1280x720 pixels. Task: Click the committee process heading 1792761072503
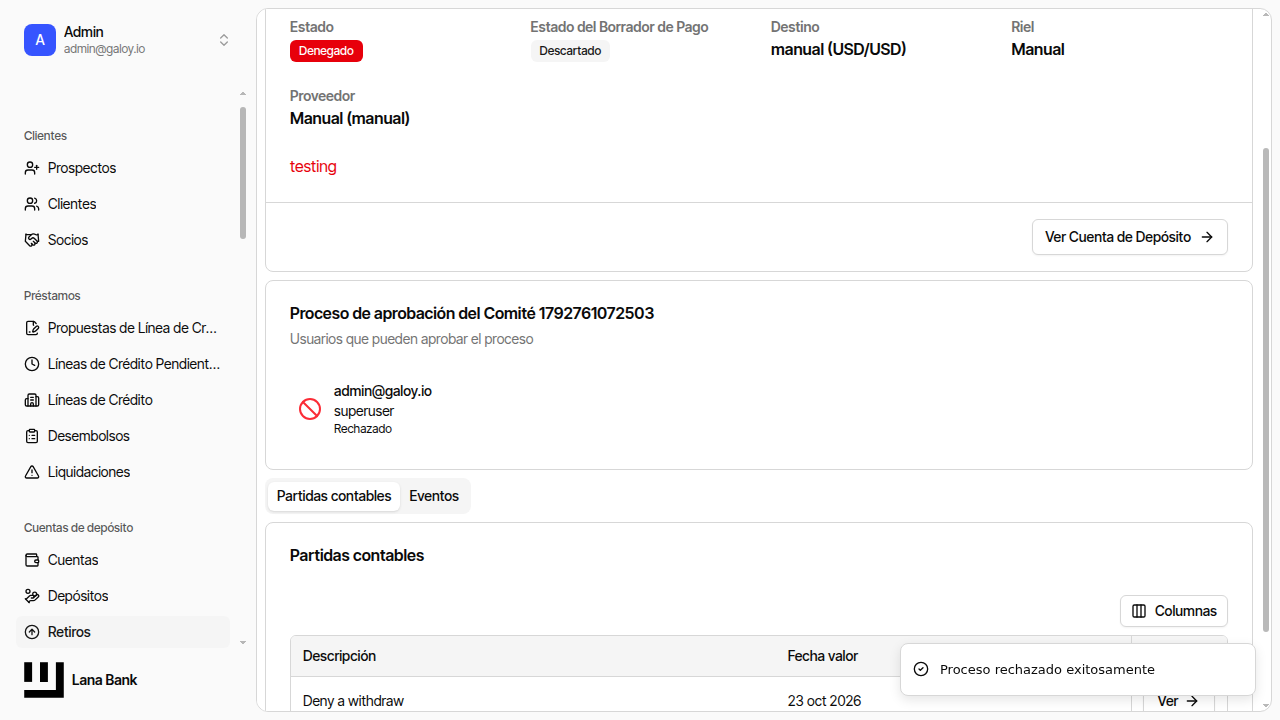point(472,313)
